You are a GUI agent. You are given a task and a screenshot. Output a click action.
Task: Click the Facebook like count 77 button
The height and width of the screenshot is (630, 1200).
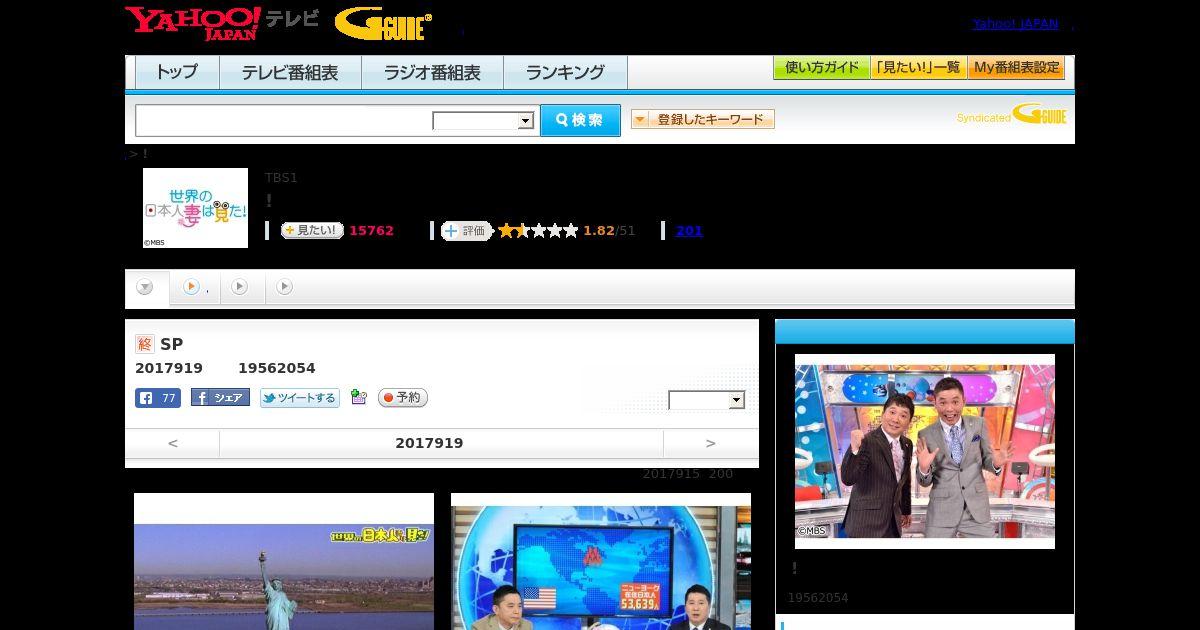tap(158, 398)
